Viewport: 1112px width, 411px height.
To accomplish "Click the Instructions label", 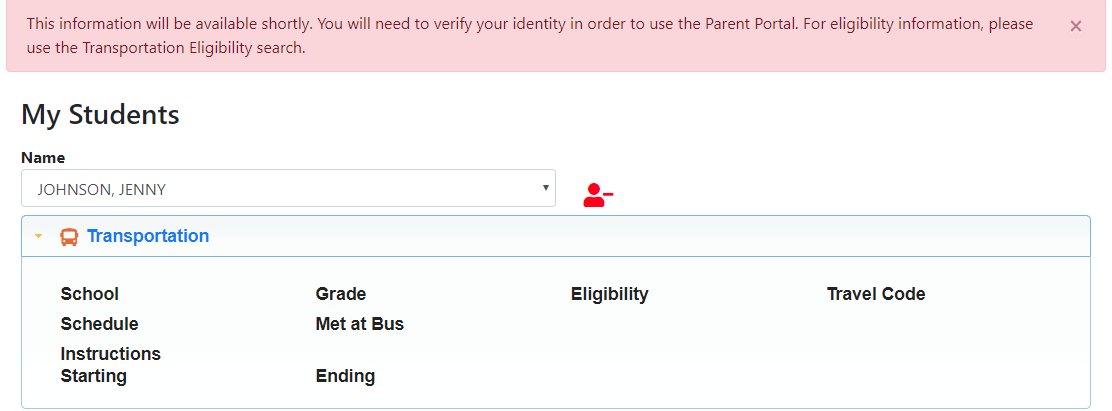I will click(x=110, y=354).
